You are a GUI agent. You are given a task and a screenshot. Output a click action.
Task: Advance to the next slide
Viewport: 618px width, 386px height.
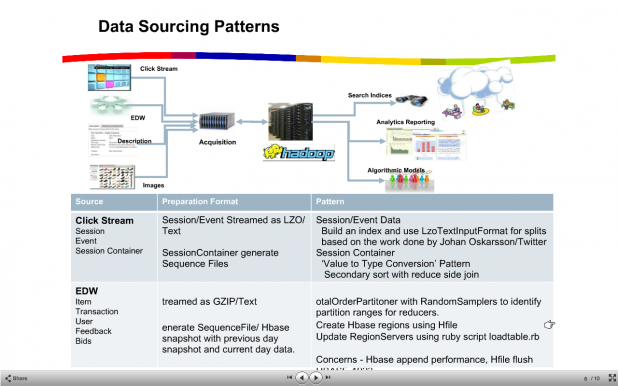(315, 378)
